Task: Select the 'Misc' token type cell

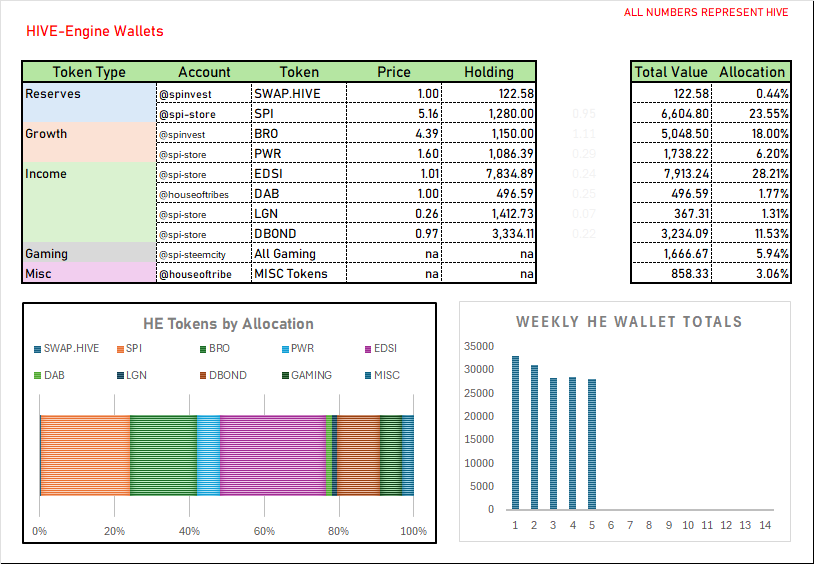Action: (x=89, y=273)
